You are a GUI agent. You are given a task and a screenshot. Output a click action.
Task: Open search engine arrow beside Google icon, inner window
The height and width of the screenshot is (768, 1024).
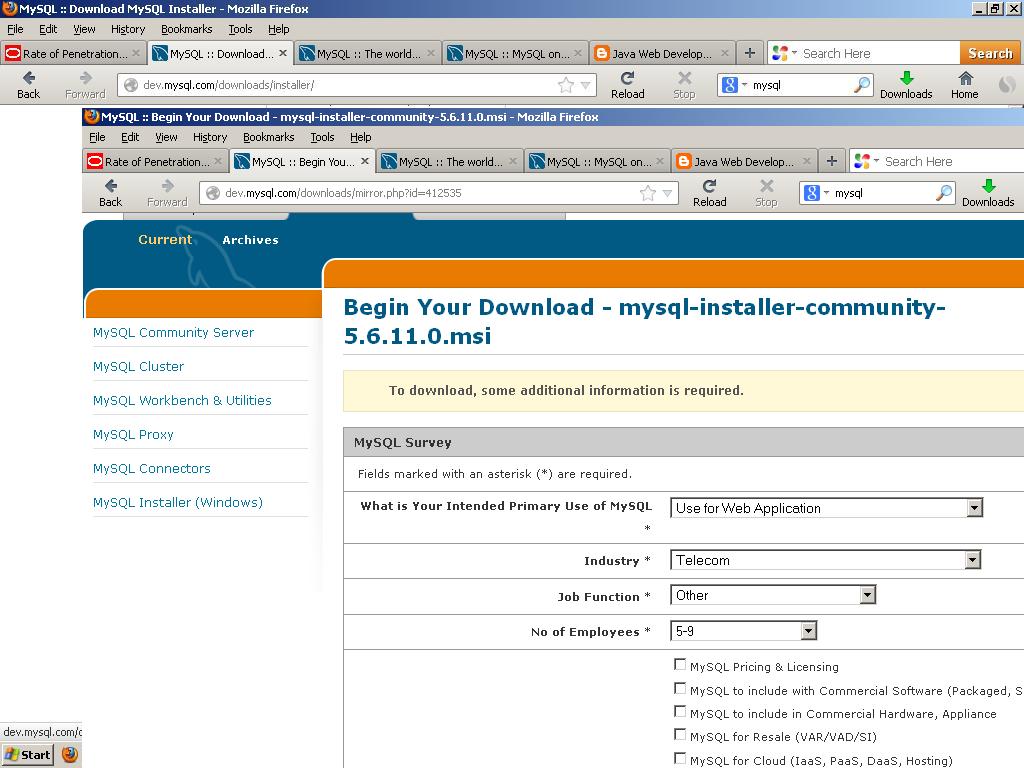point(826,193)
